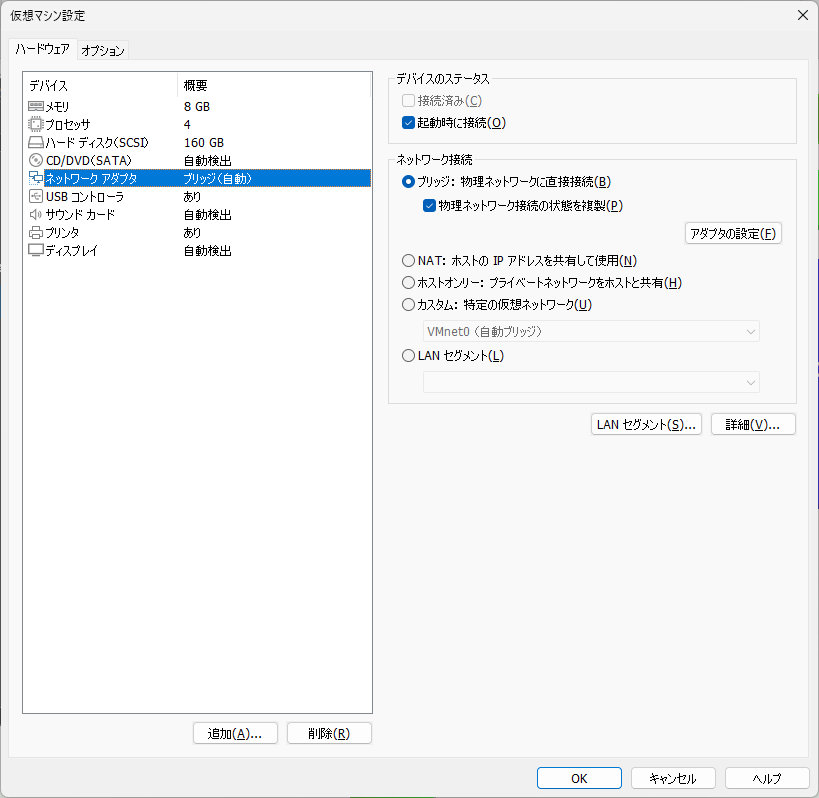Open the ヘルプ button

coord(767,779)
